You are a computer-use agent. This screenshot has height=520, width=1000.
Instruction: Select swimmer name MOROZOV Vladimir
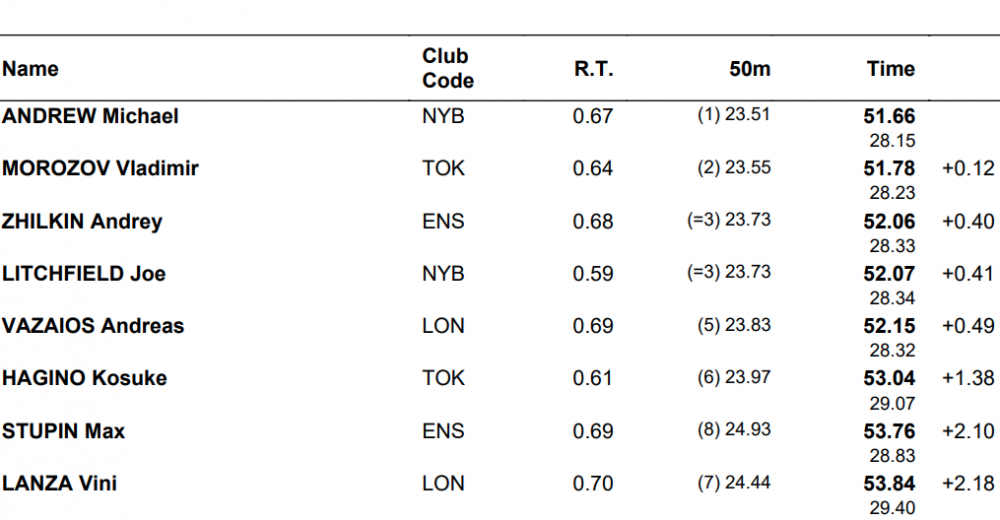click(x=100, y=168)
